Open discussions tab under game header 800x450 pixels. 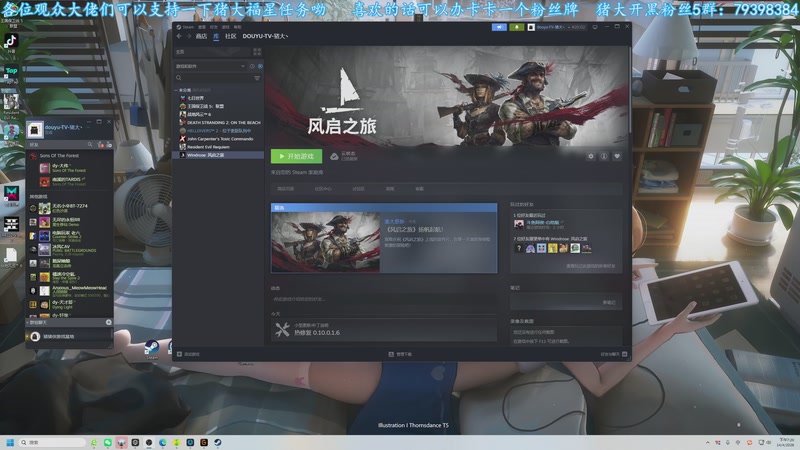click(x=358, y=189)
